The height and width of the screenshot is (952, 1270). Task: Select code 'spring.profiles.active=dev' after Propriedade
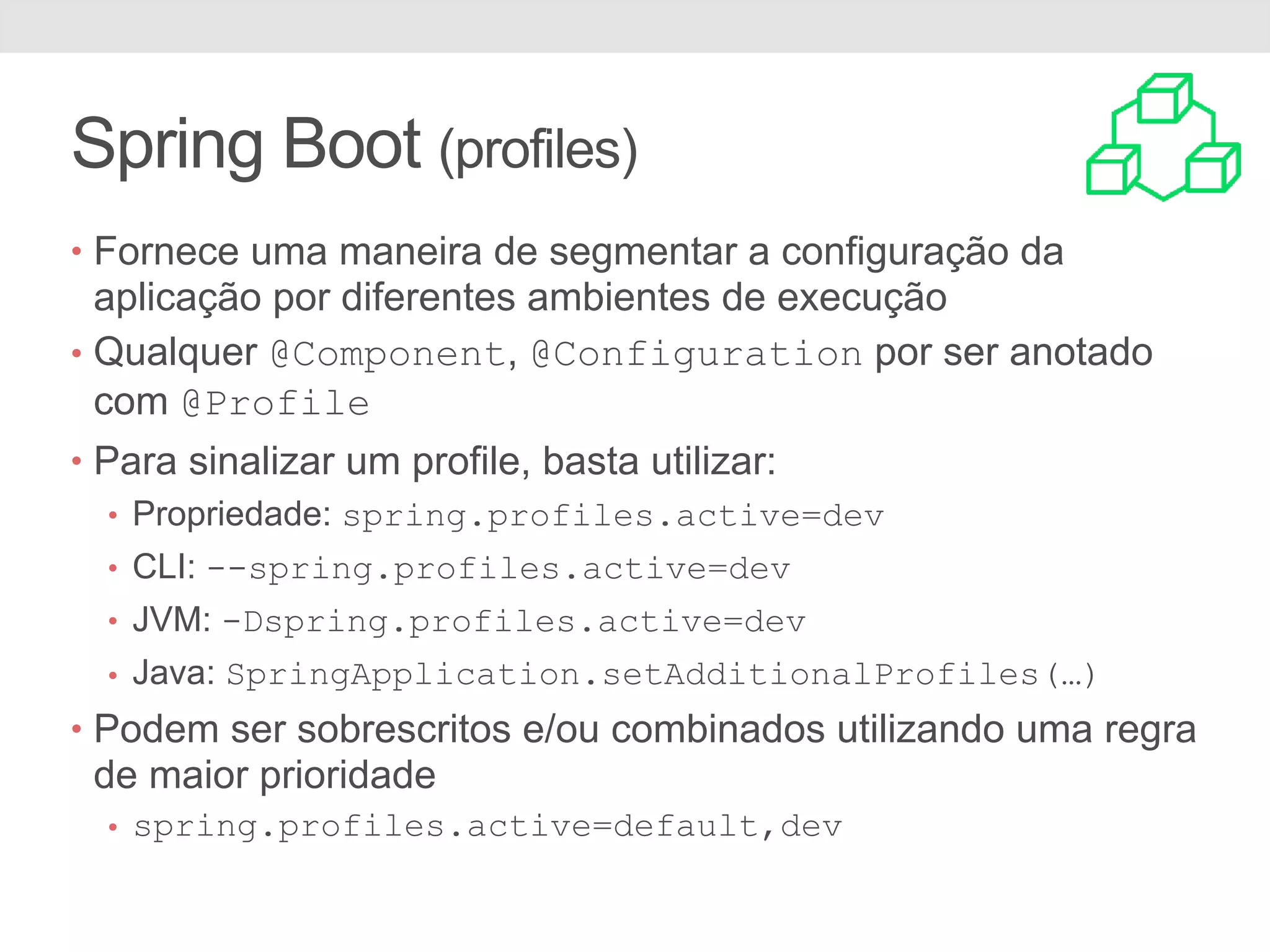(613, 516)
